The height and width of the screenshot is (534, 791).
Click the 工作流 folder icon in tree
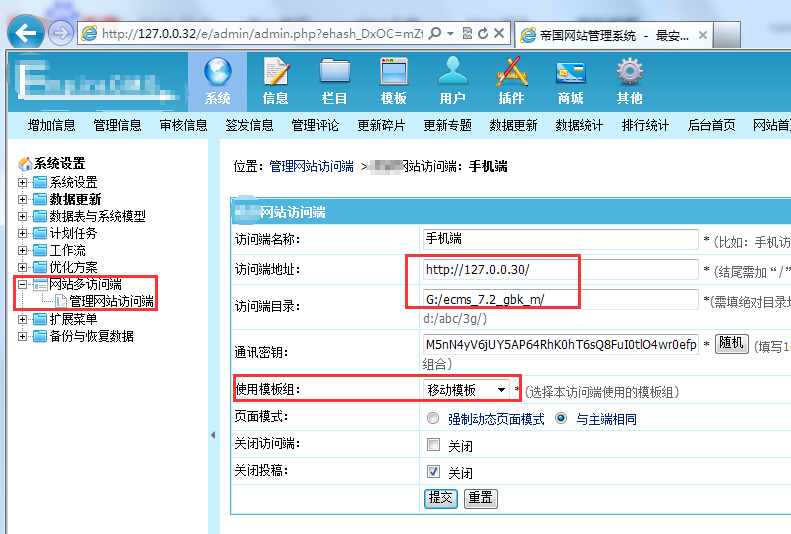click(40, 250)
